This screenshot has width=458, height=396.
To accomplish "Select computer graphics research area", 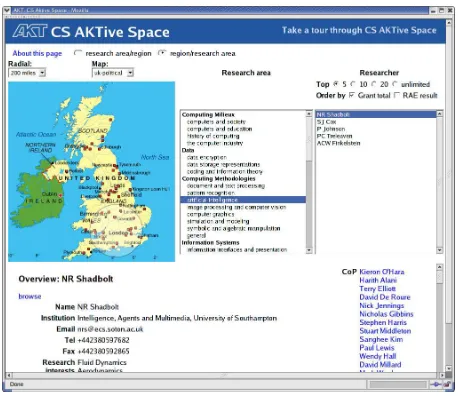I will 210,214.
